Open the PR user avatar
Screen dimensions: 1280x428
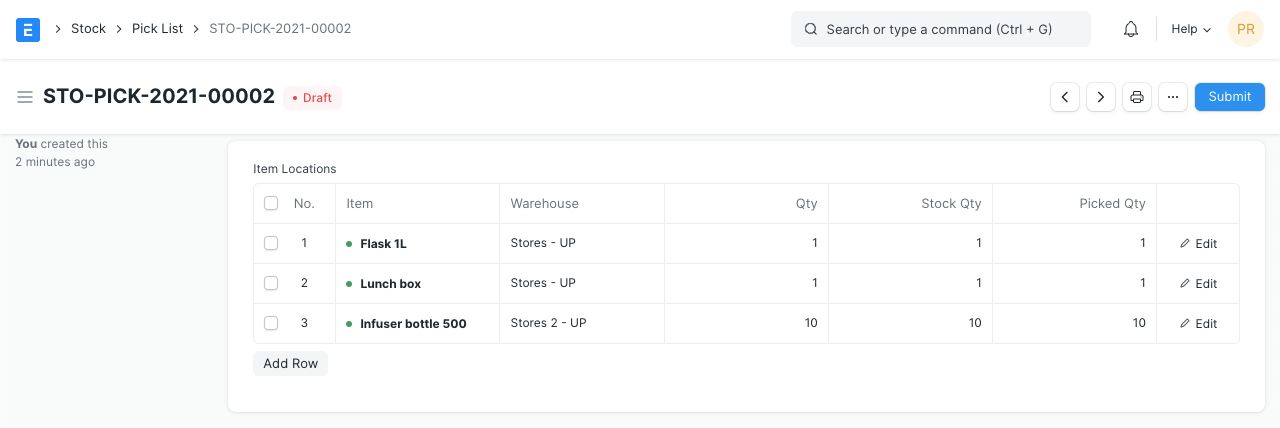click(1245, 29)
